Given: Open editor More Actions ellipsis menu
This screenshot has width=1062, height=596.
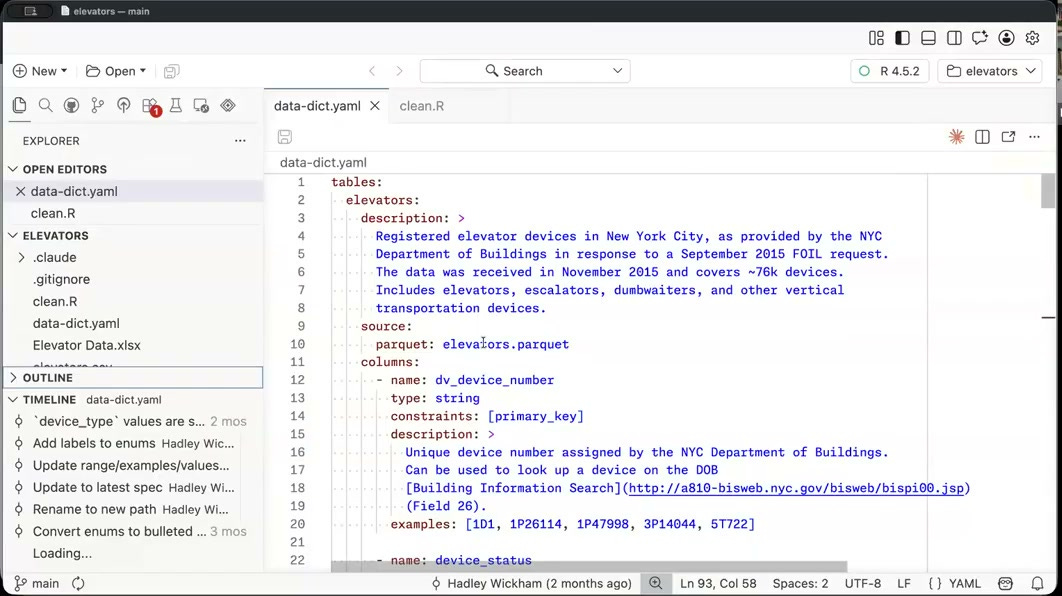Looking at the screenshot, I should pos(1034,137).
